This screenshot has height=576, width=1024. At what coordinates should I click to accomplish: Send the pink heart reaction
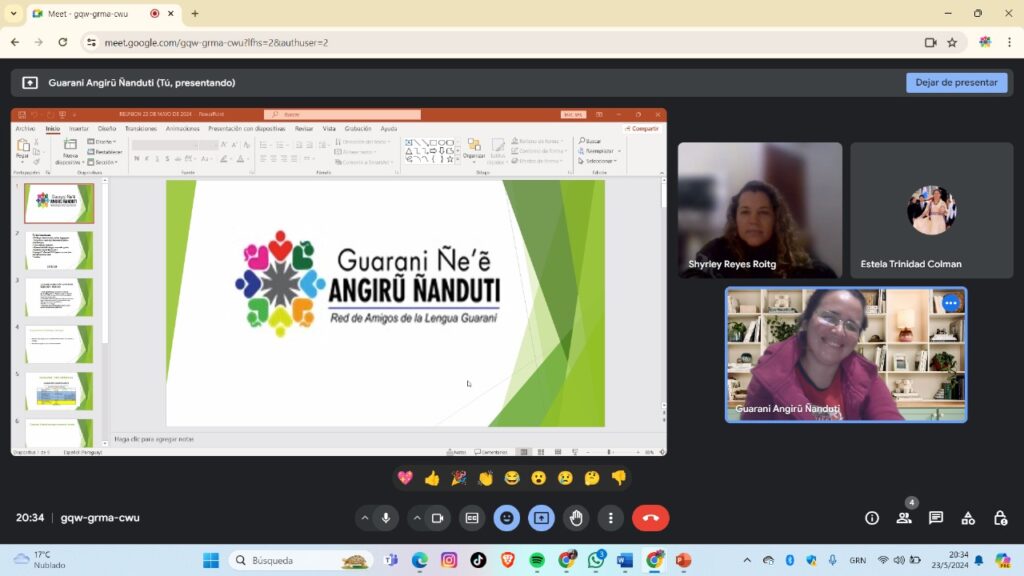tap(405, 478)
